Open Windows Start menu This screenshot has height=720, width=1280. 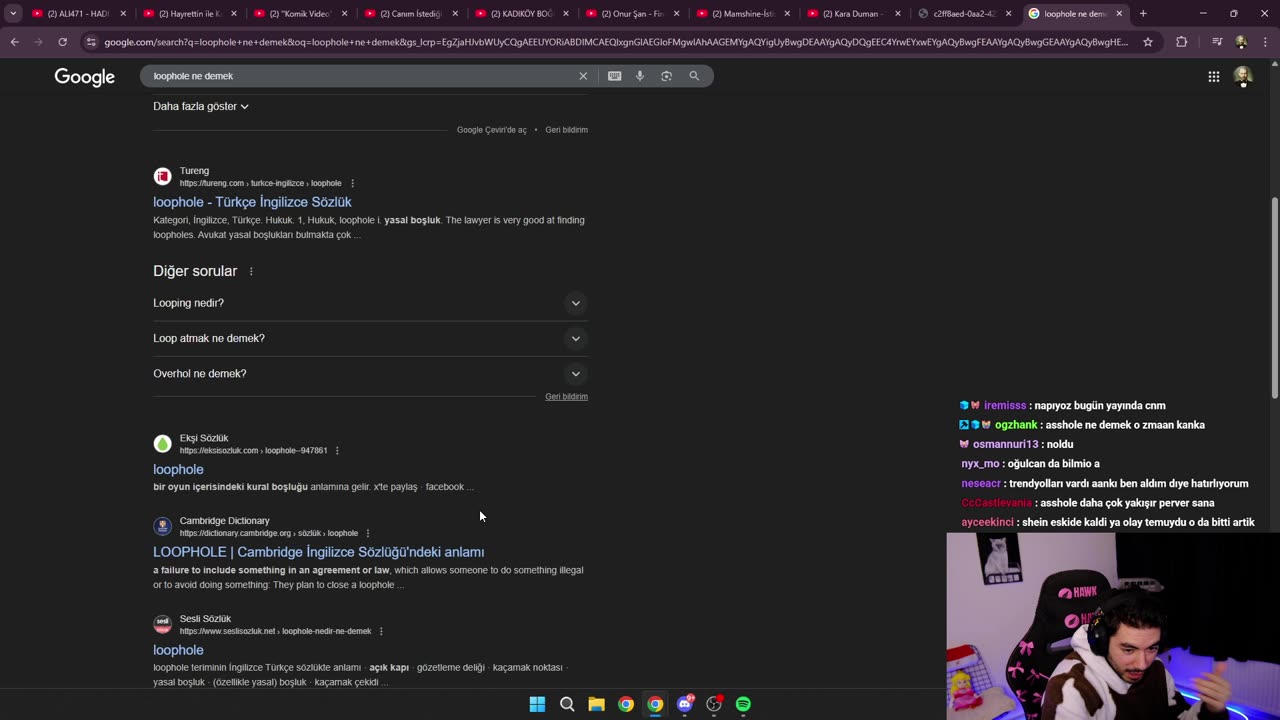click(537, 704)
